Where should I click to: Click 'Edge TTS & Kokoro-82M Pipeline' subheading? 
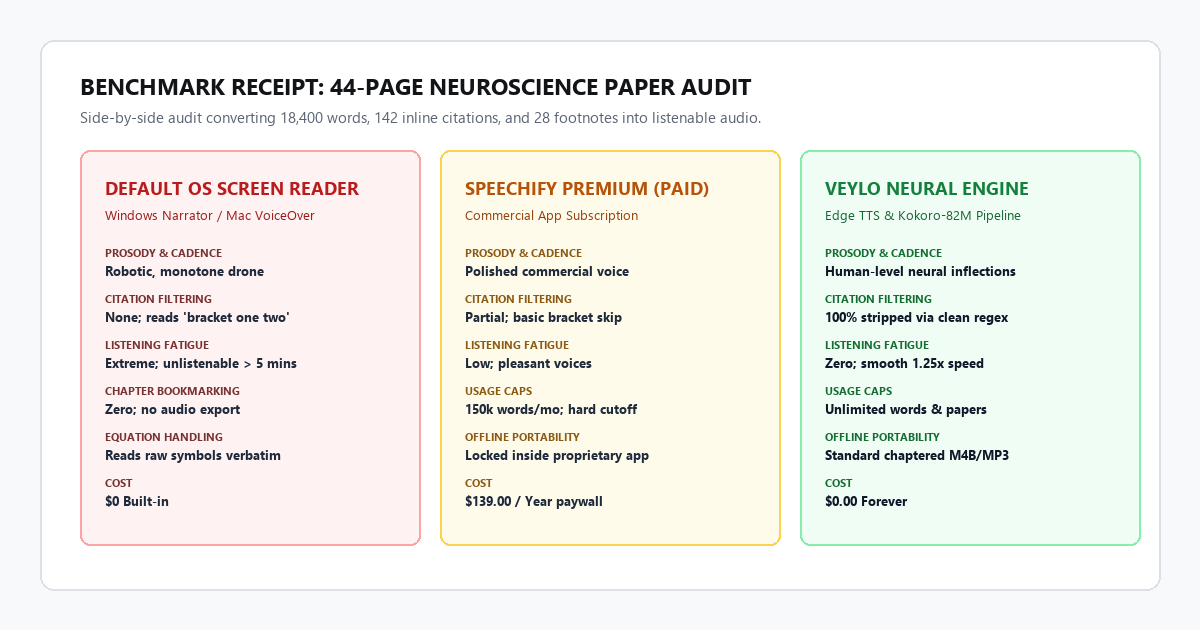923,215
